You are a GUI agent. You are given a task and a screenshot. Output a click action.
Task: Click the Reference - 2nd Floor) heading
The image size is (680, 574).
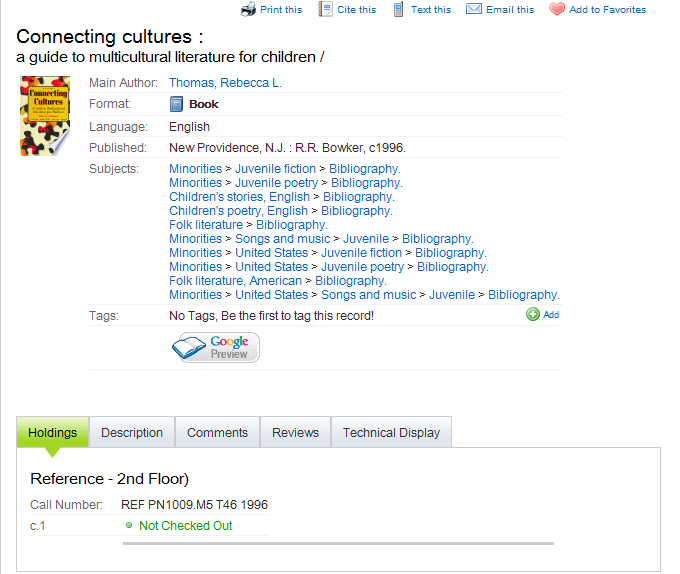coord(110,479)
